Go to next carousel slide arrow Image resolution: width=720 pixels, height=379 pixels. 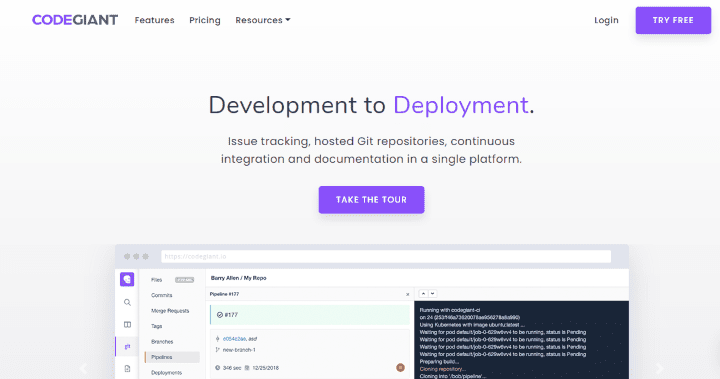(659, 368)
